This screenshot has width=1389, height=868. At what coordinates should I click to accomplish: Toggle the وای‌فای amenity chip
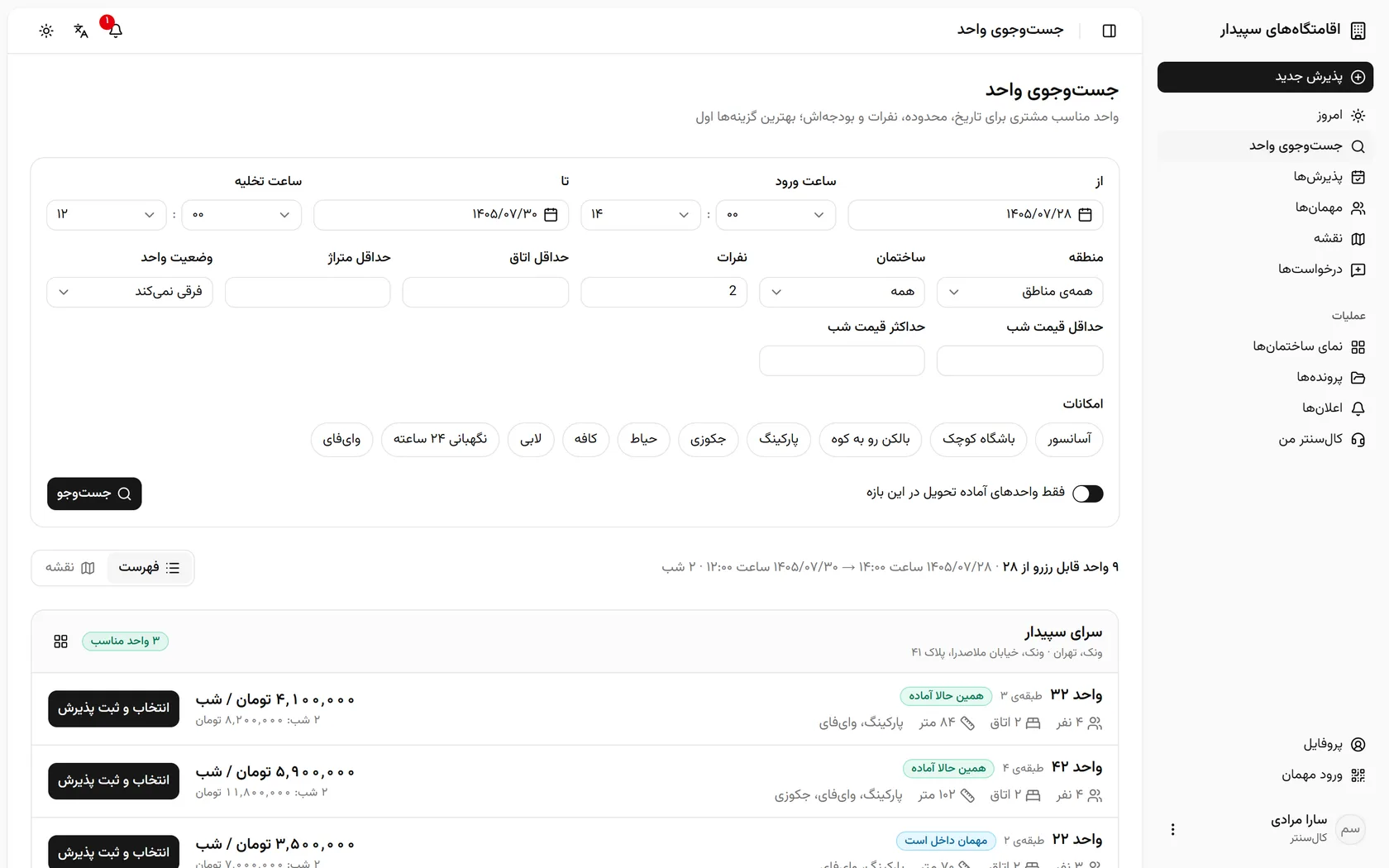[x=342, y=440]
